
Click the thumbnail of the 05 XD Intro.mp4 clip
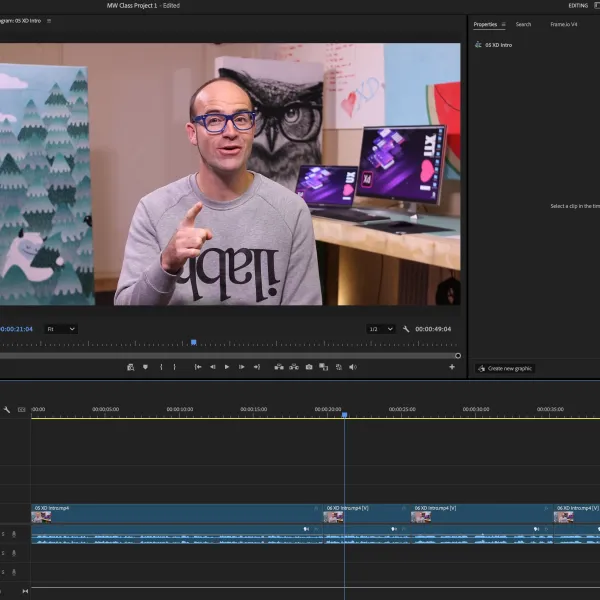[41, 517]
